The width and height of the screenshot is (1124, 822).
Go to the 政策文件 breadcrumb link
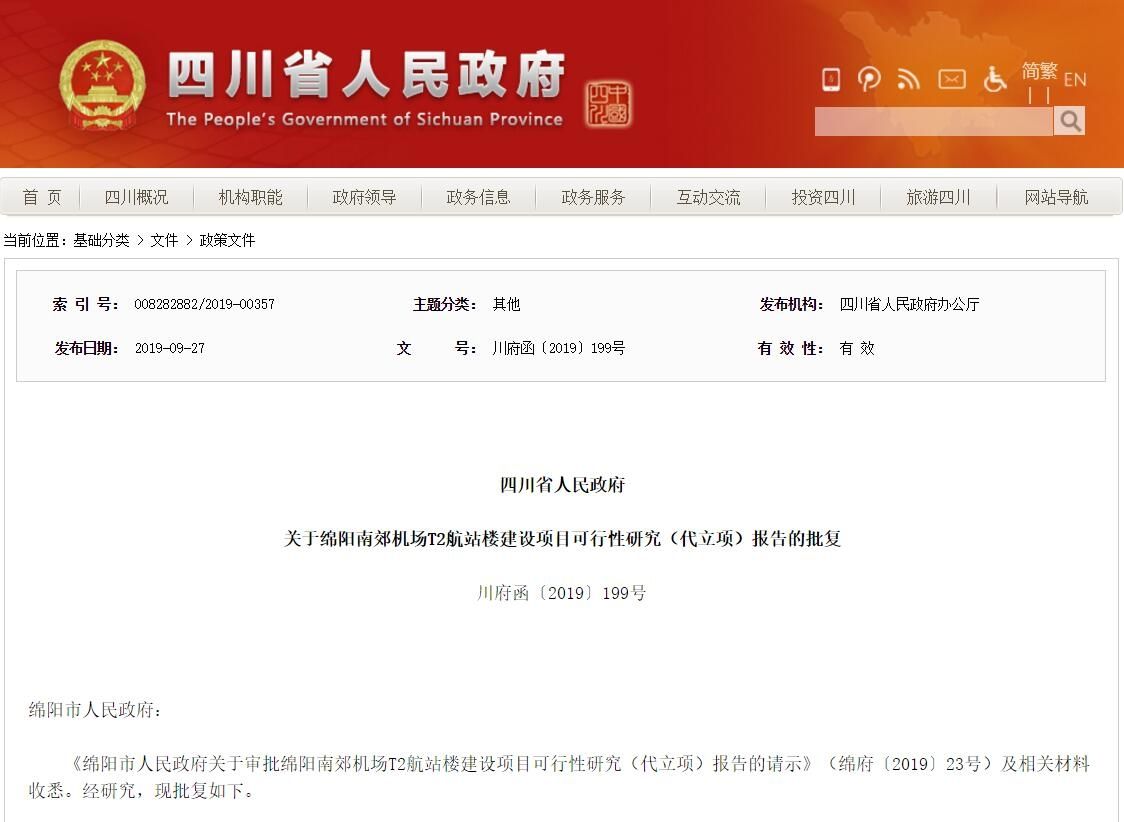[227, 240]
